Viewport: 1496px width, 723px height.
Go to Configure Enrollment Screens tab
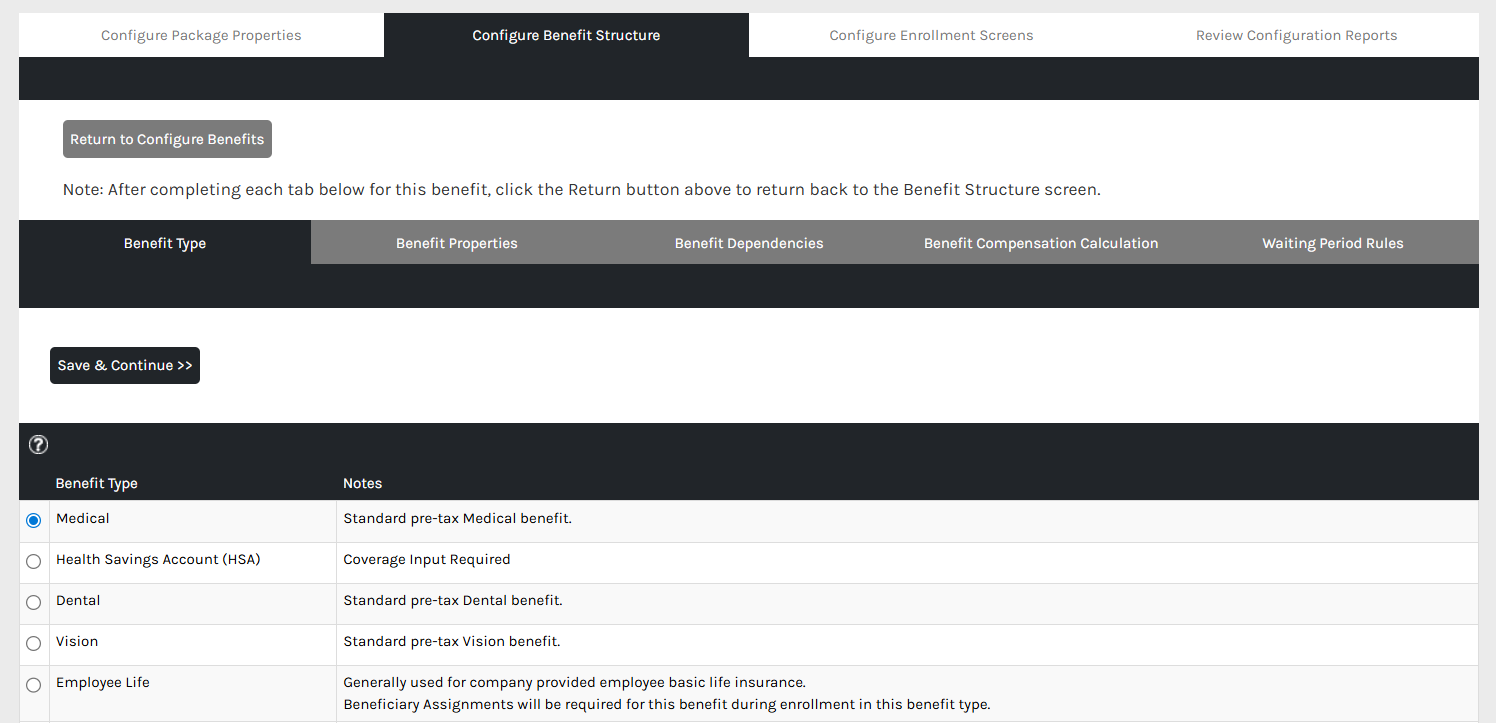pos(931,35)
